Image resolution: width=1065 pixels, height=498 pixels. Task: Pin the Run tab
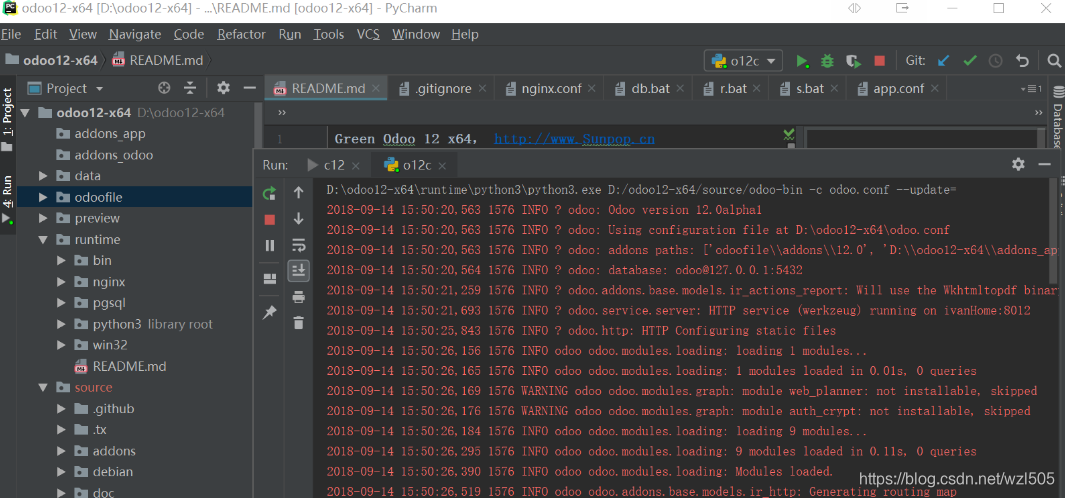(270, 312)
